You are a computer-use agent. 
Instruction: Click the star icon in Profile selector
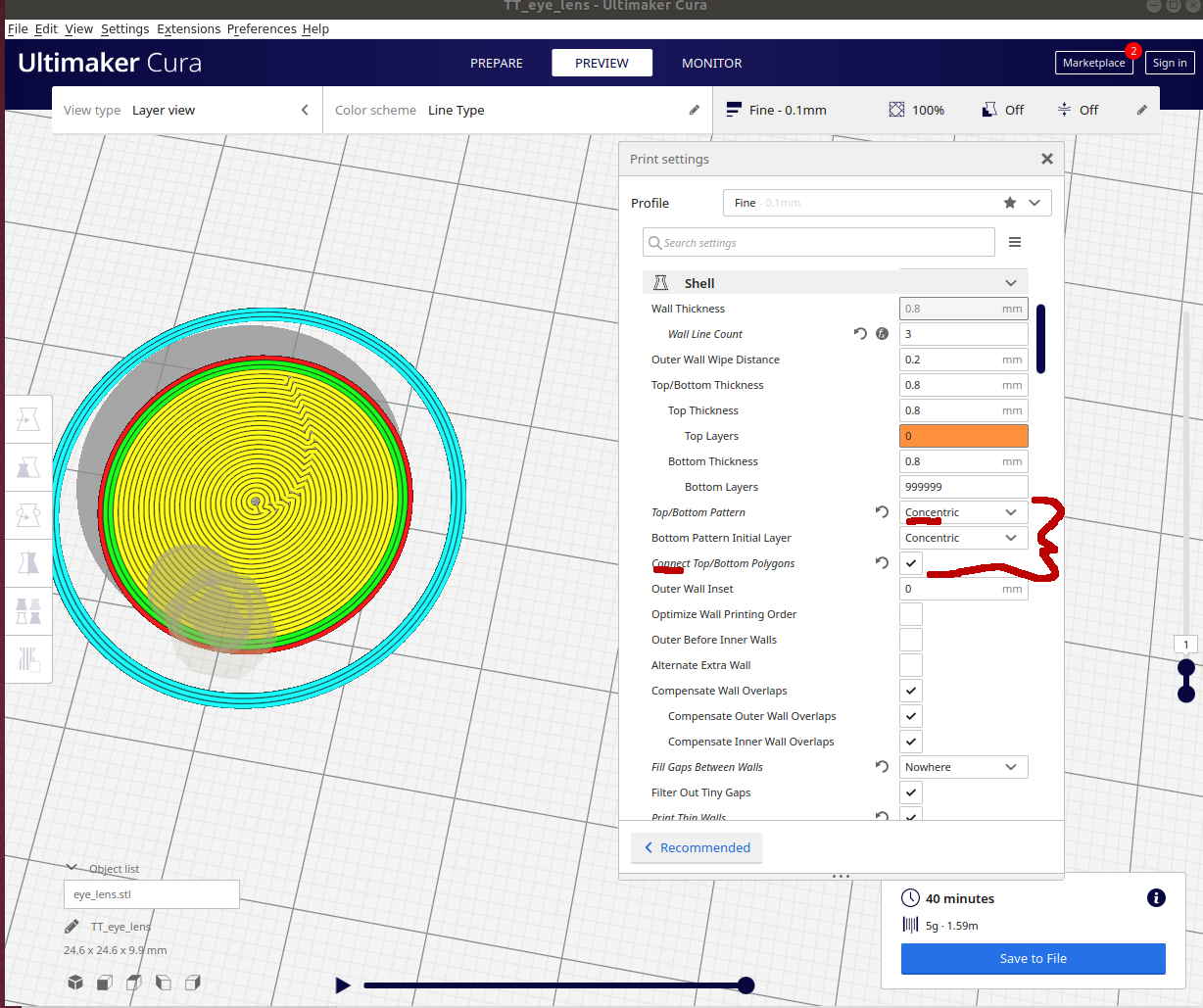[1010, 203]
